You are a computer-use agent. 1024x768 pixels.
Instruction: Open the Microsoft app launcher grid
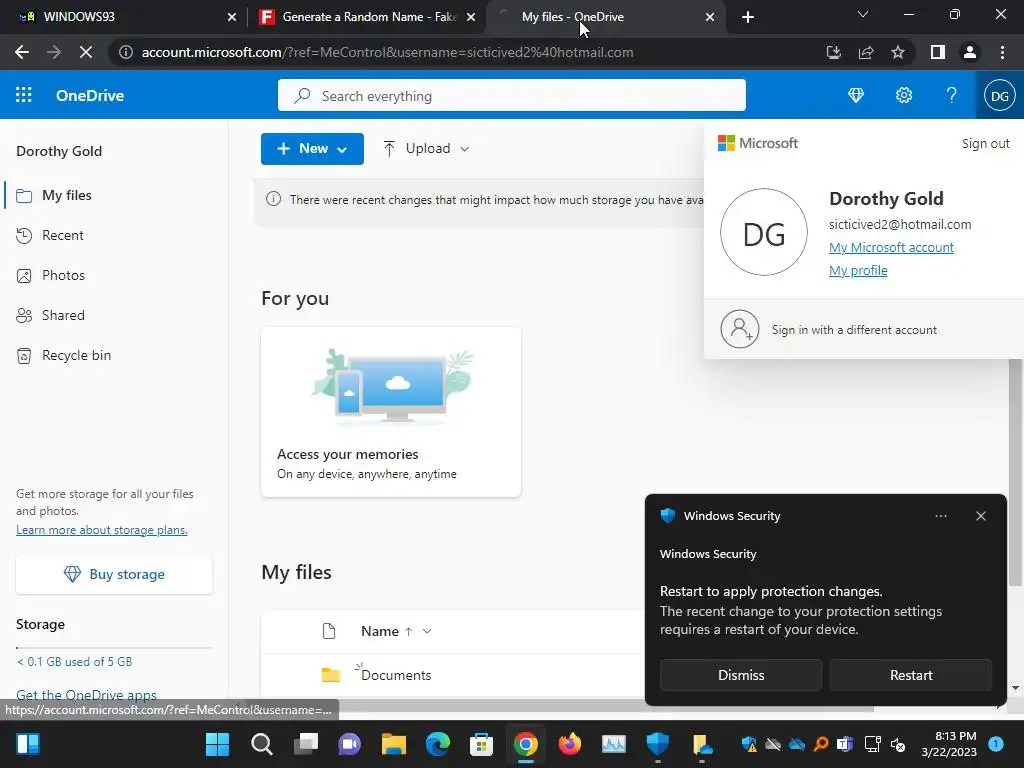pos(24,95)
